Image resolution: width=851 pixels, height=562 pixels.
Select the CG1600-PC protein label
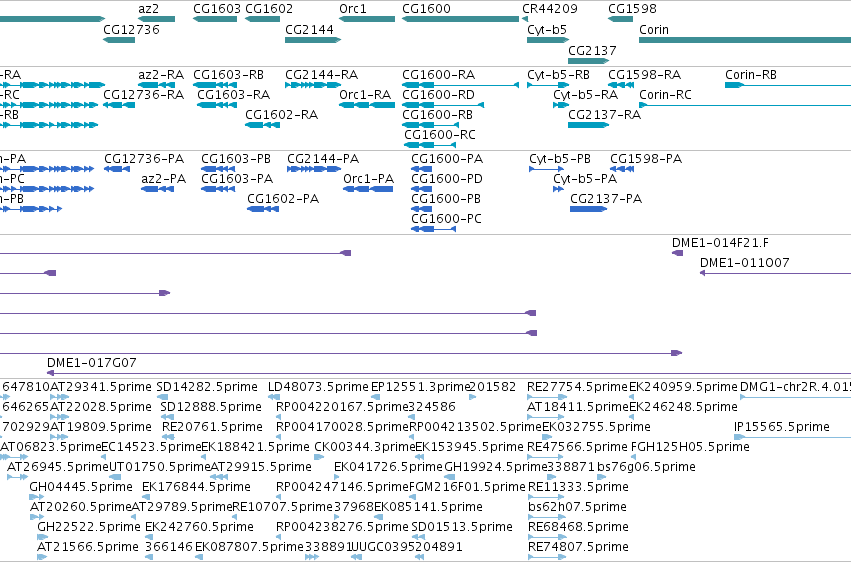[447, 219]
